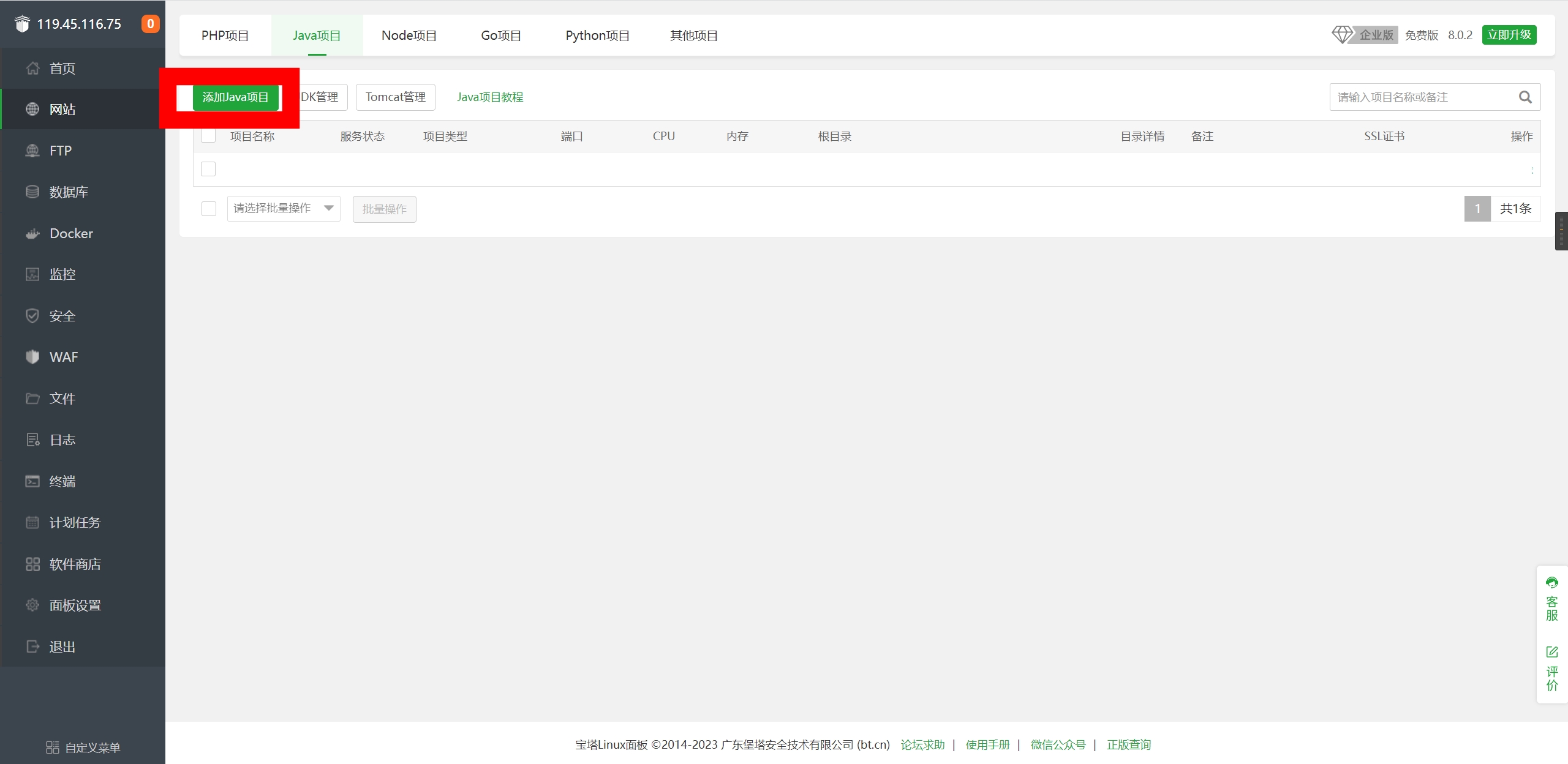Open the Docker sidebar icon
The image size is (1568, 764).
coord(32,233)
